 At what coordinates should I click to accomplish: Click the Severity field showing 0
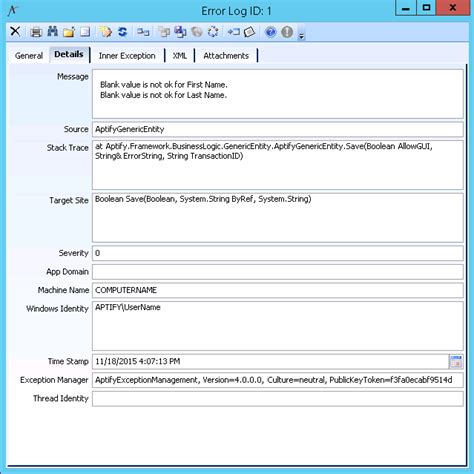pos(278,253)
